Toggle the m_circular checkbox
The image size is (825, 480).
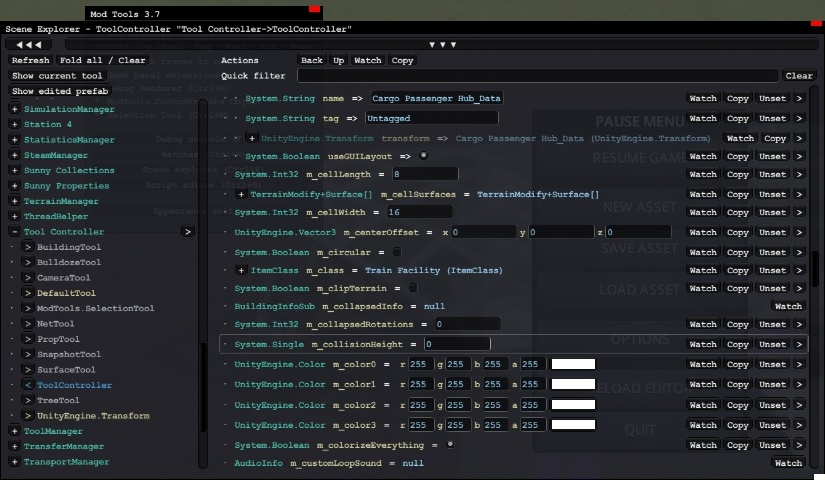pos(397,252)
